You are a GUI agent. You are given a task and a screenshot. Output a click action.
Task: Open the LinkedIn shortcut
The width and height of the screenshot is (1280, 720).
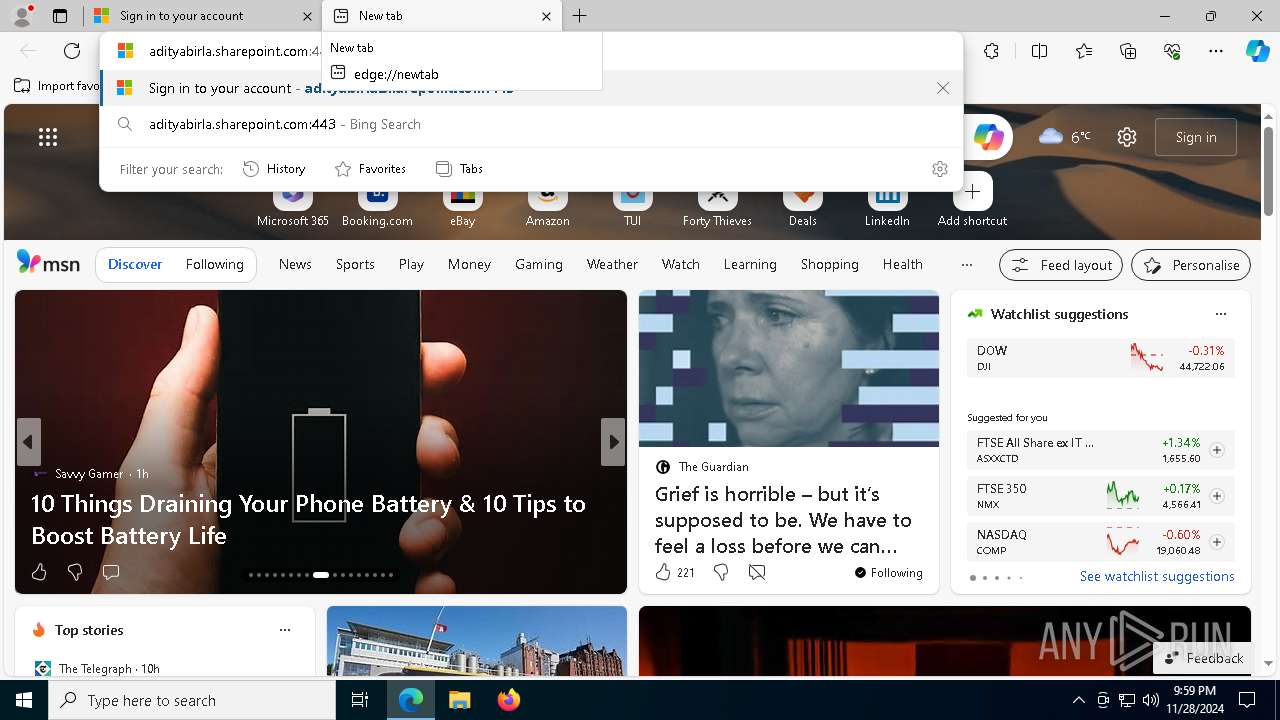tap(887, 206)
